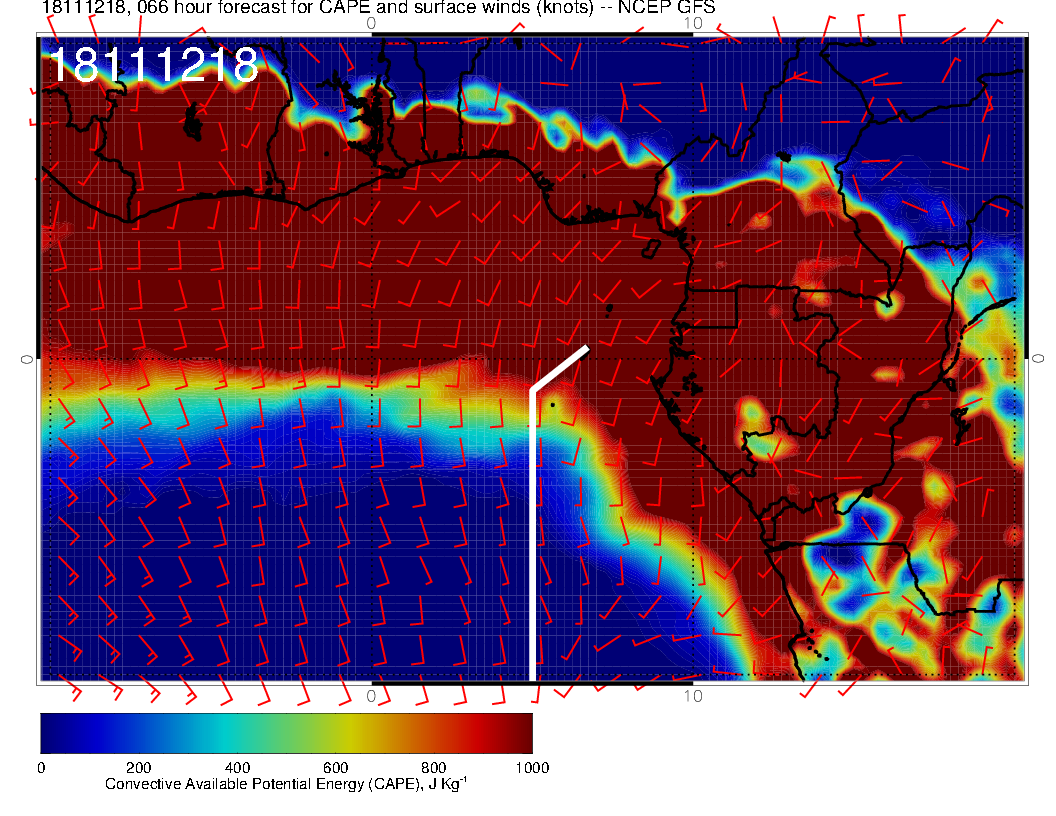Click the 200 tick label on colorbar
This screenshot has height=816, width=1056.
pyautogui.click(x=138, y=768)
